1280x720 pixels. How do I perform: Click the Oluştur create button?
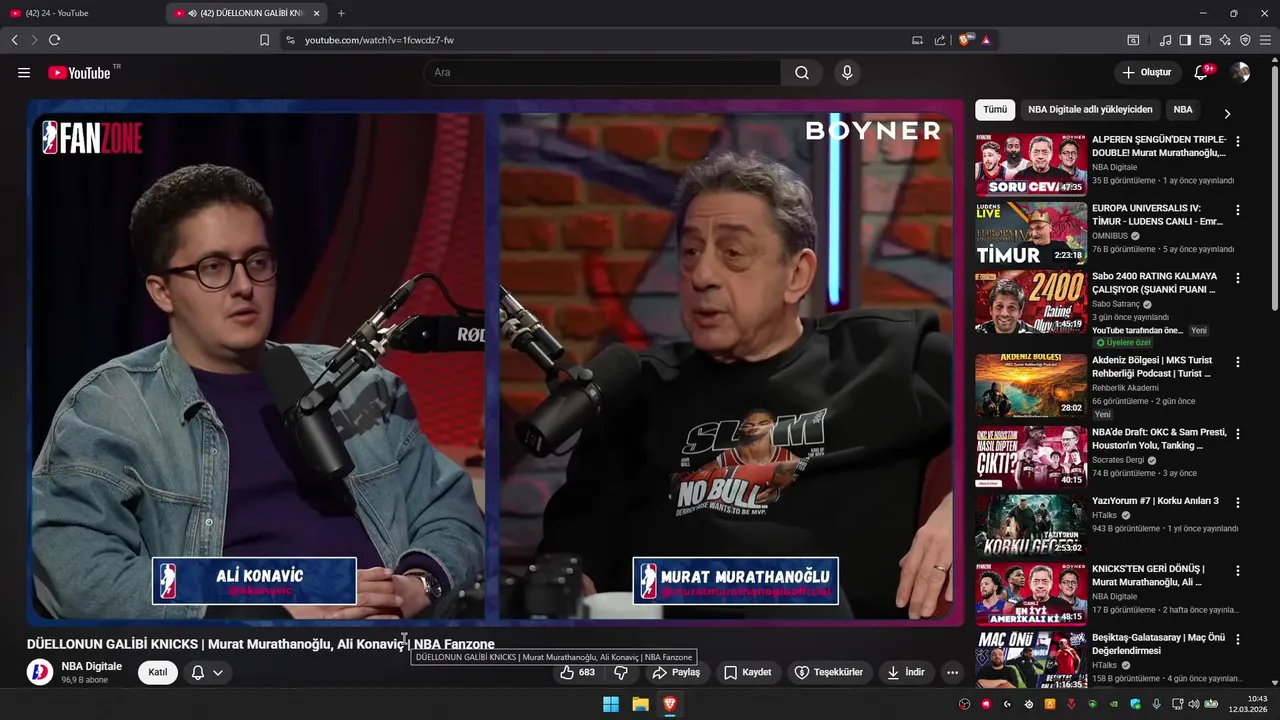(x=1147, y=73)
